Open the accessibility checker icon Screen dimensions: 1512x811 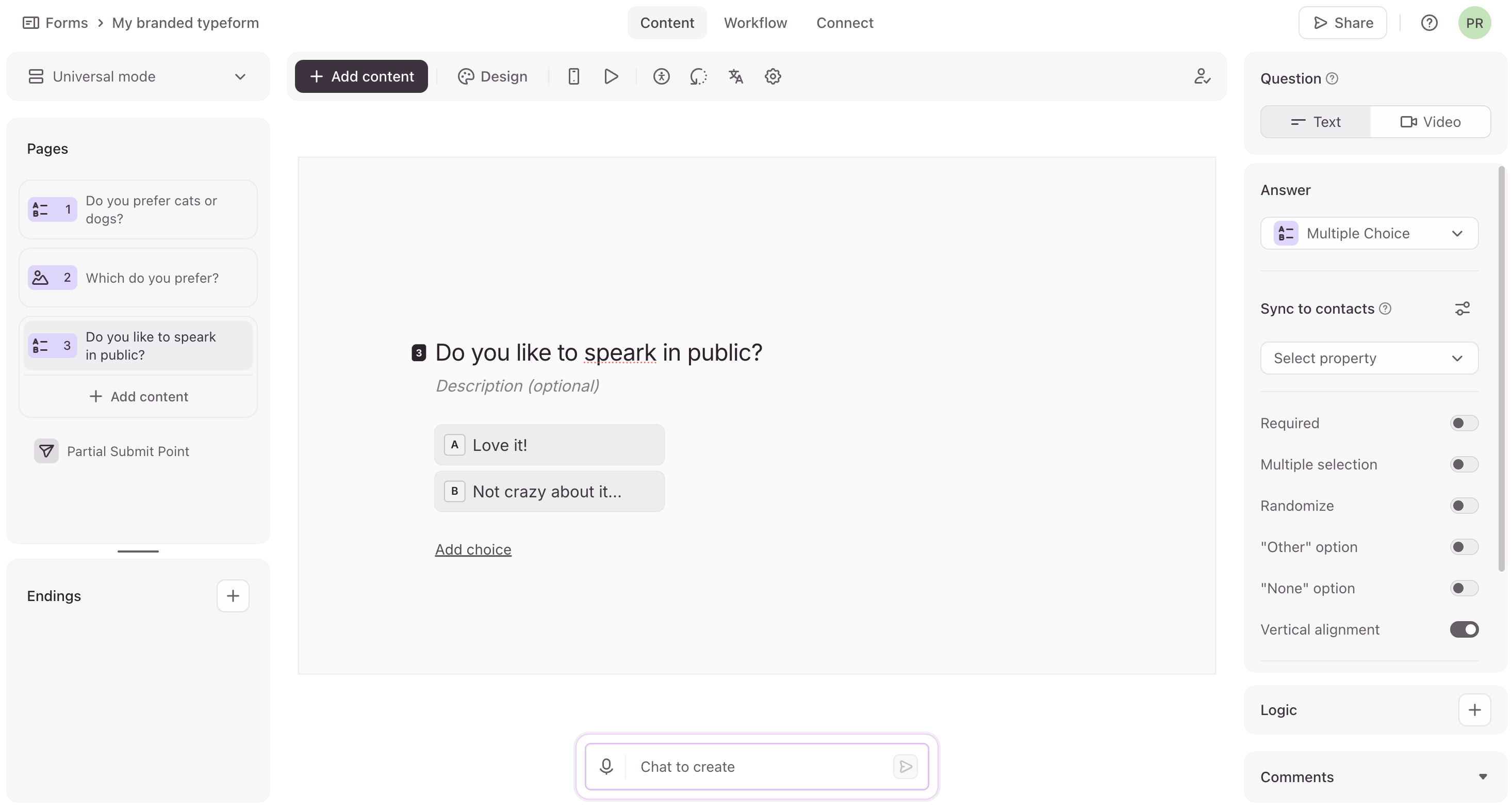click(662, 76)
